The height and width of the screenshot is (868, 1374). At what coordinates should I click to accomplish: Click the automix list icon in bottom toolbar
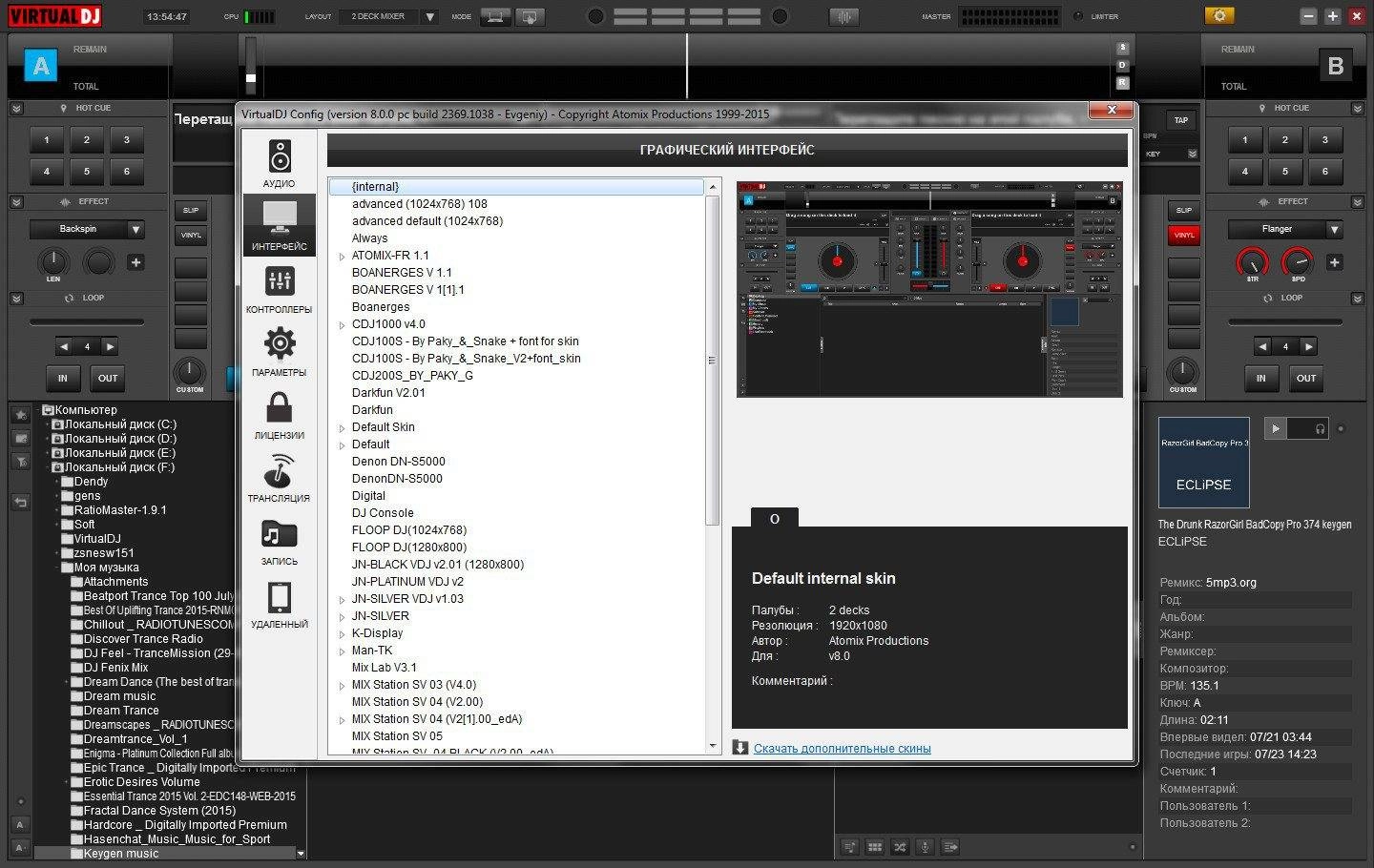[x=849, y=846]
